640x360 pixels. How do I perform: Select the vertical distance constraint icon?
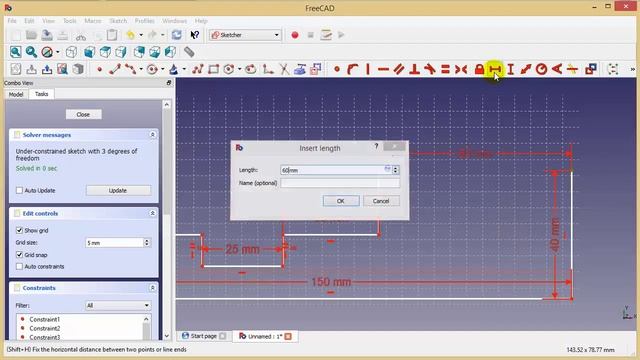pos(511,69)
